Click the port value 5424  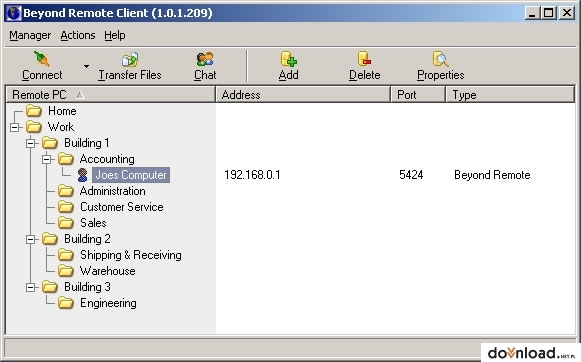coord(411,175)
